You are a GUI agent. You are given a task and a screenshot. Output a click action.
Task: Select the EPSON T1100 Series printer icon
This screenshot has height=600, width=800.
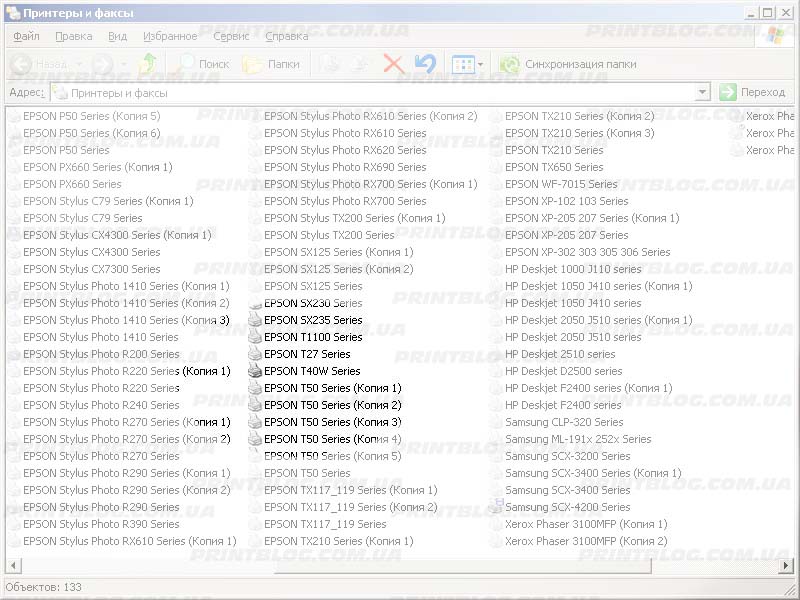coord(255,337)
